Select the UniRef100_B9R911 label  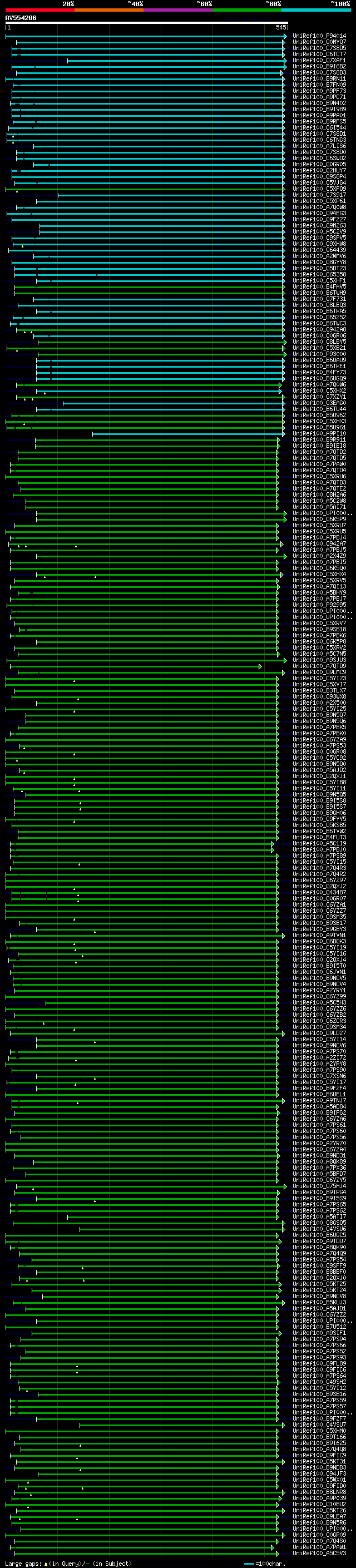[x=319, y=439]
